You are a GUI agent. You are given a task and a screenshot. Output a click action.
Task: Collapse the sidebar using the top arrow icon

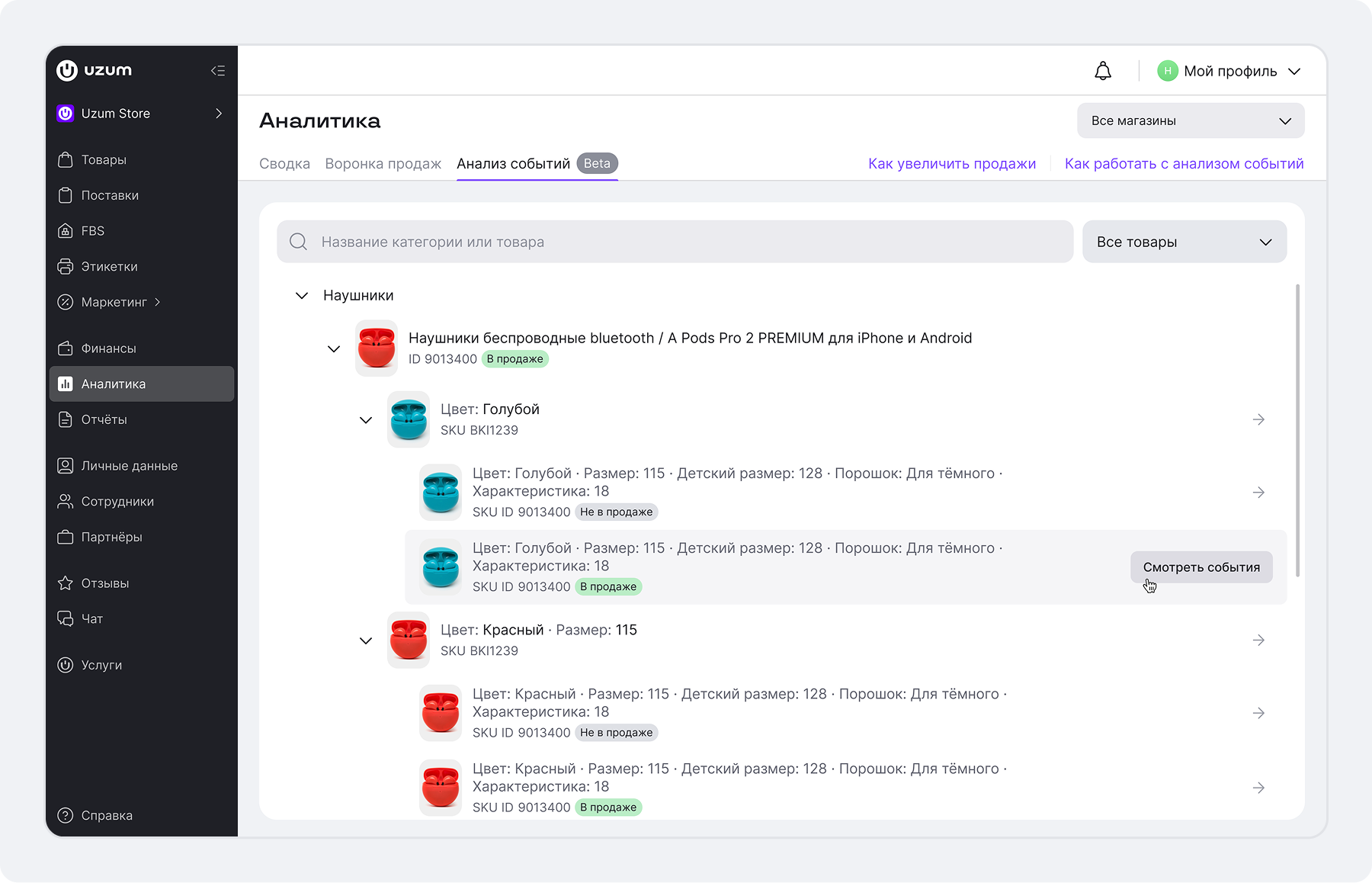tap(218, 70)
